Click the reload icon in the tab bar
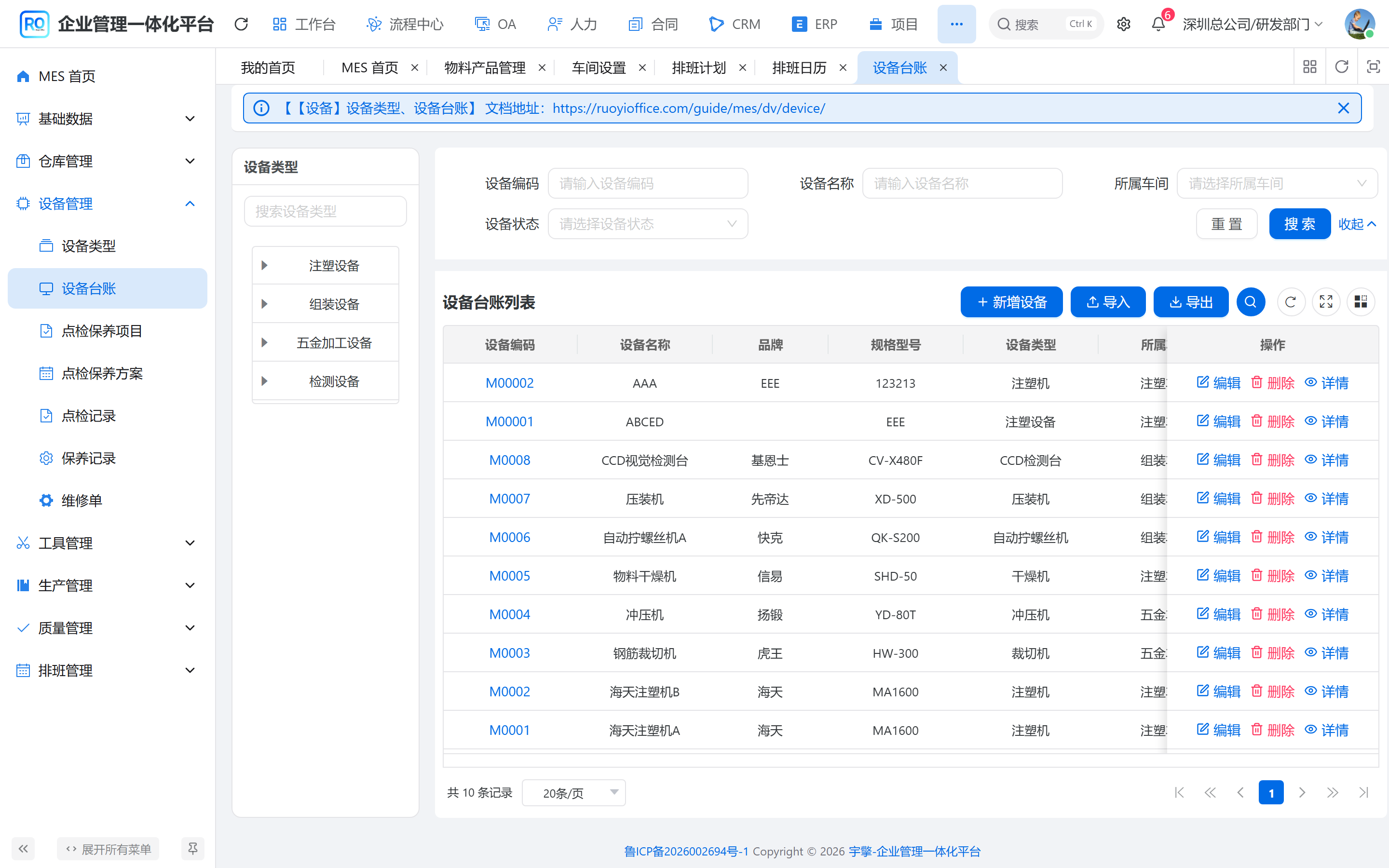This screenshot has height=868, width=1389. [x=1341, y=67]
